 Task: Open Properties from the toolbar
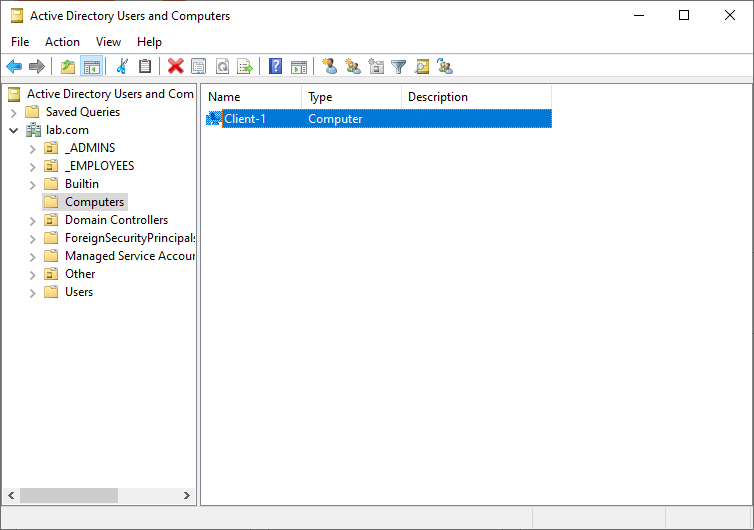[199, 66]
